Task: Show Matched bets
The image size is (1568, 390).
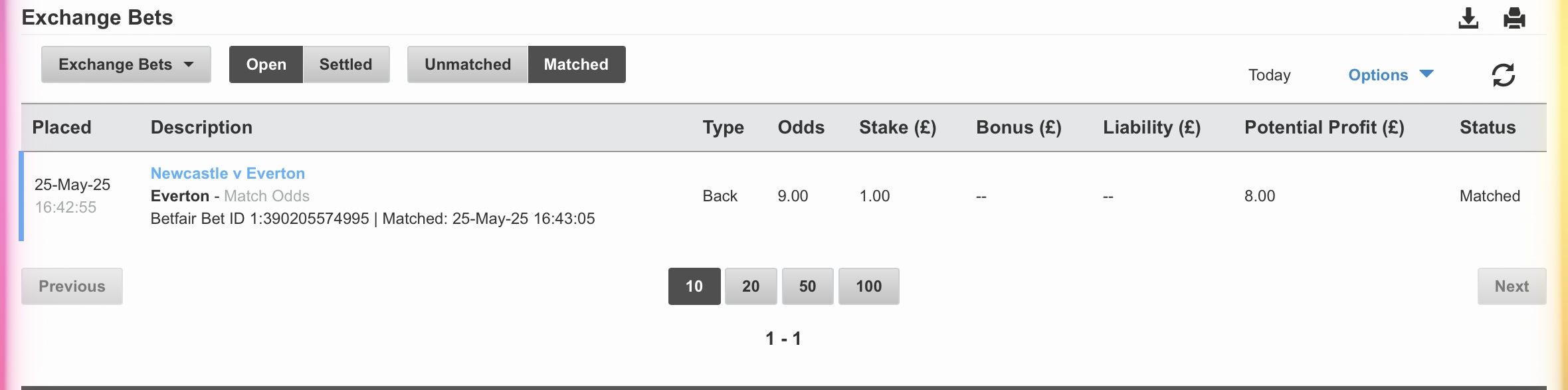Action: click(577, 64)
